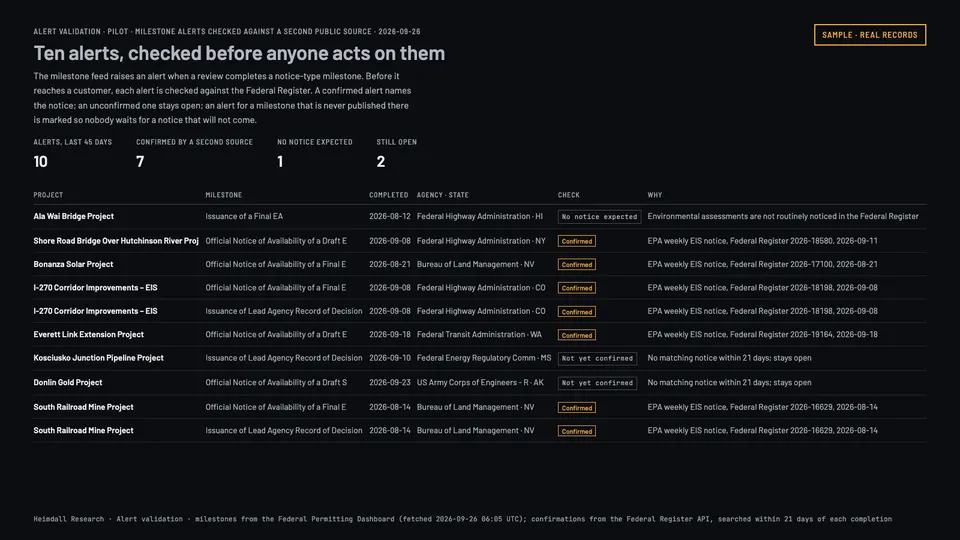
Task: Click Not yet confirmed tag for Kosciusko Pipeline
Action: 597,358
